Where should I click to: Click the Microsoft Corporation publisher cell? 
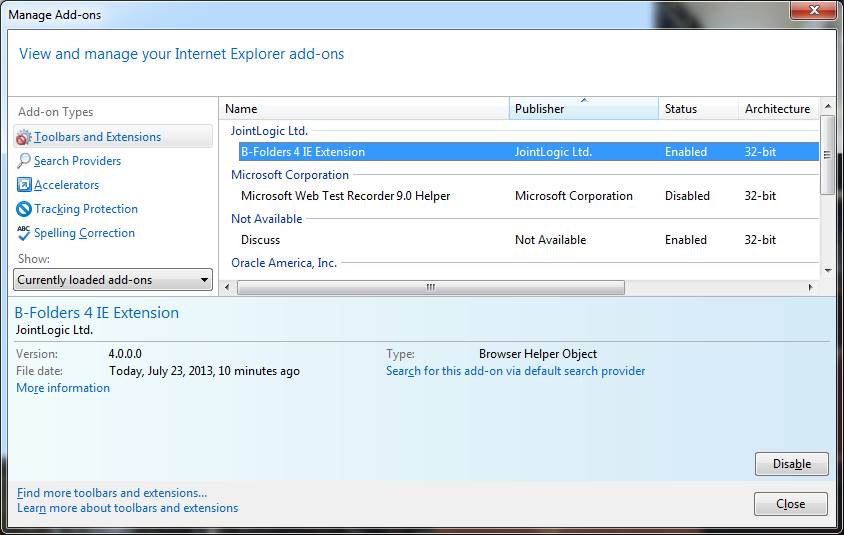click(574, 196)
